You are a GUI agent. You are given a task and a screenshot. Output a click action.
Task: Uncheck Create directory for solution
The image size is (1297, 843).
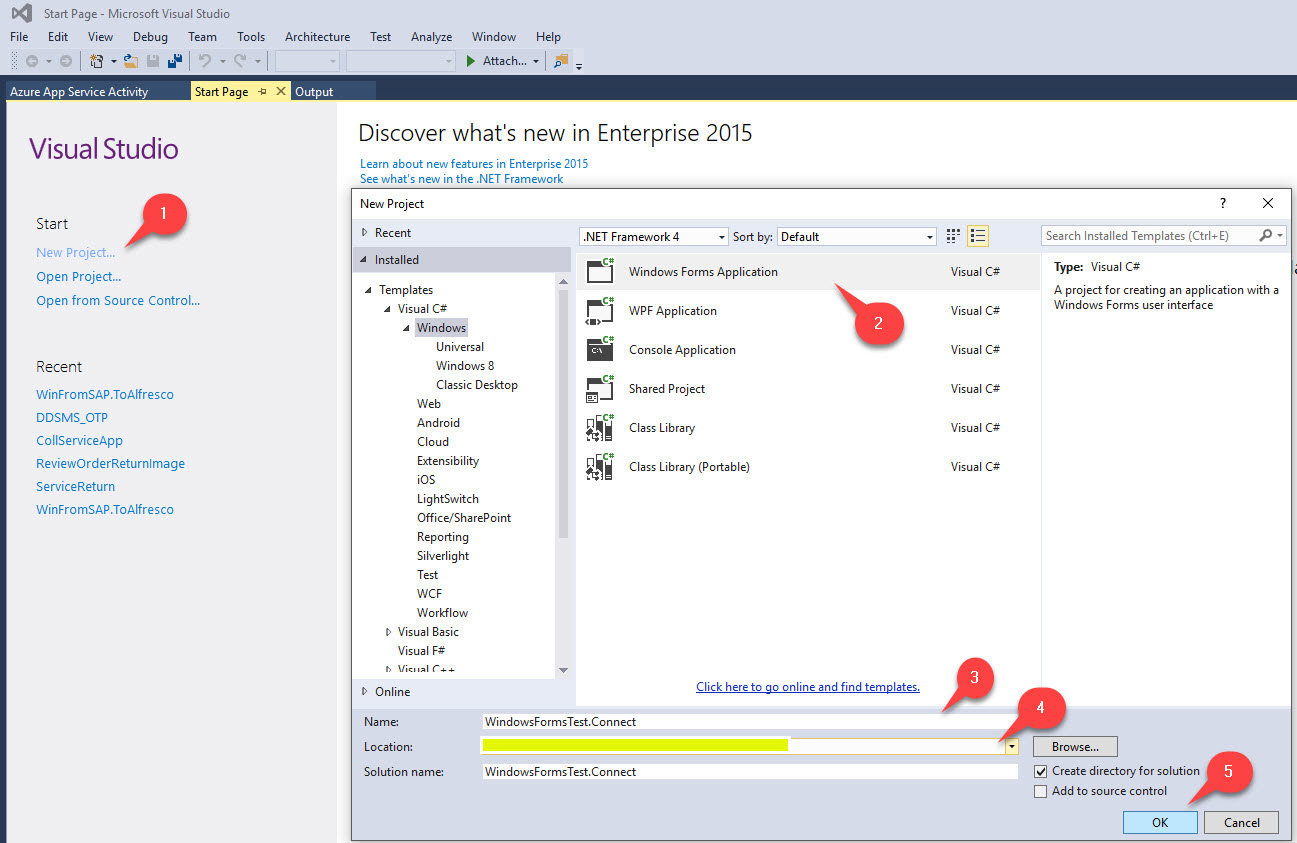click(1042, 771)
